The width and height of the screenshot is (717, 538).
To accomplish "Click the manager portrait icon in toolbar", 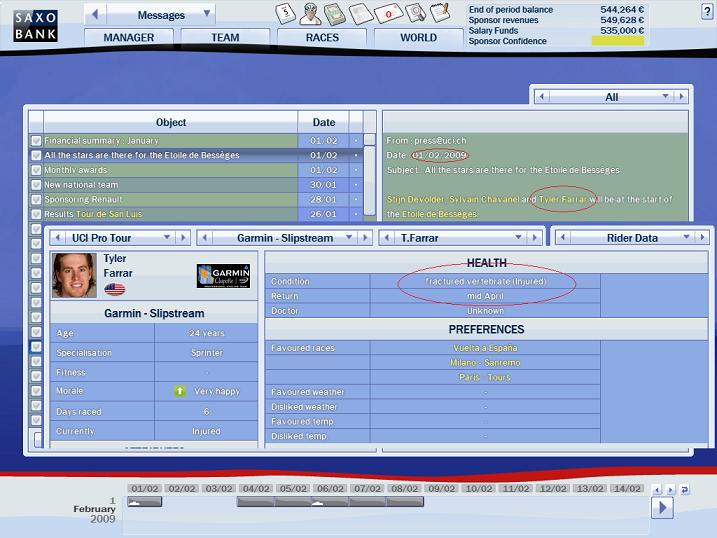I will [309, 13].
